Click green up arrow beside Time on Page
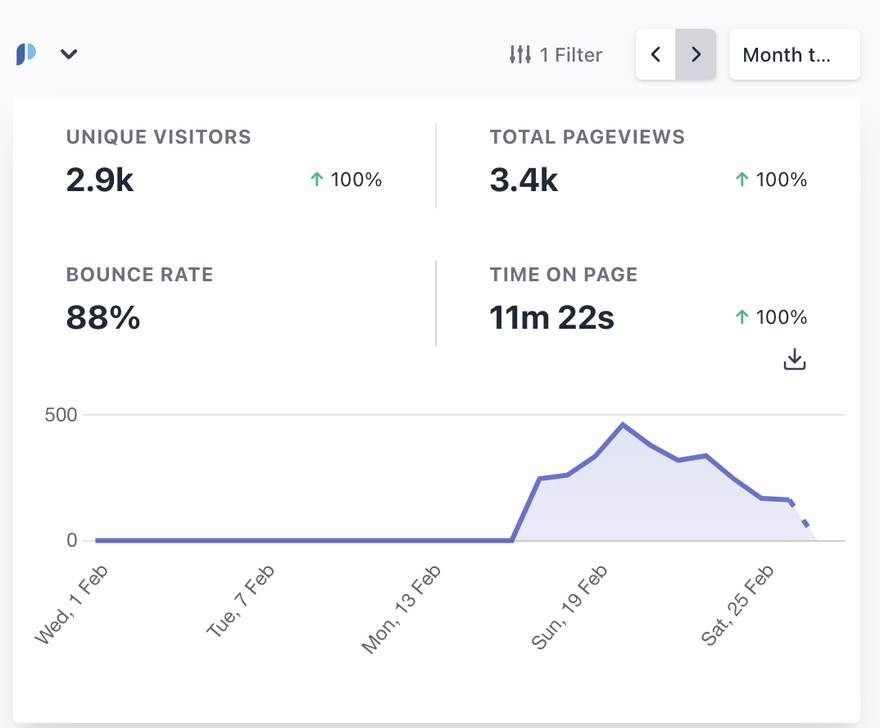The image size is (880, 728). coord(741,317)
